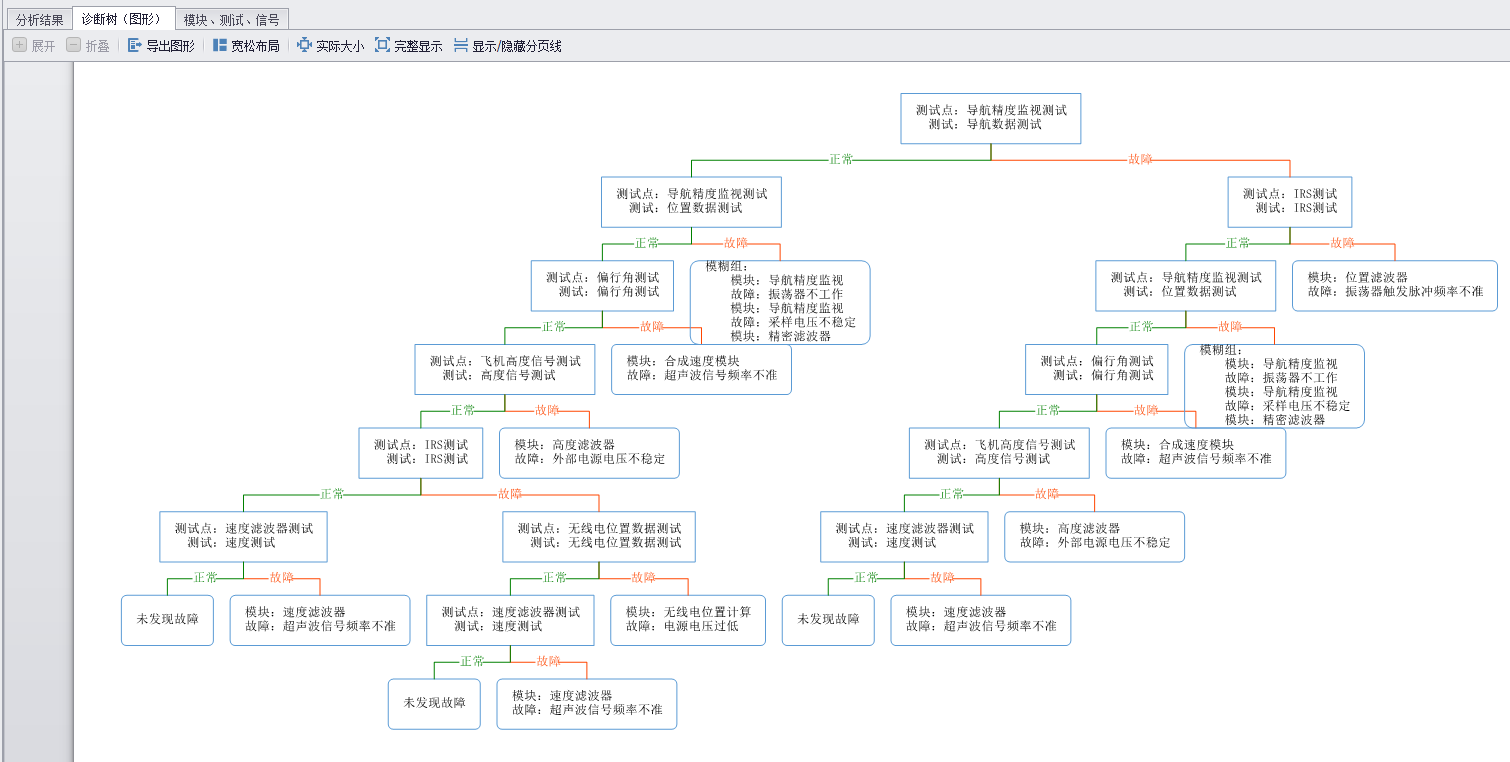
Task: Select the 诊断树（图形）tab
Action: click(123, 18)
